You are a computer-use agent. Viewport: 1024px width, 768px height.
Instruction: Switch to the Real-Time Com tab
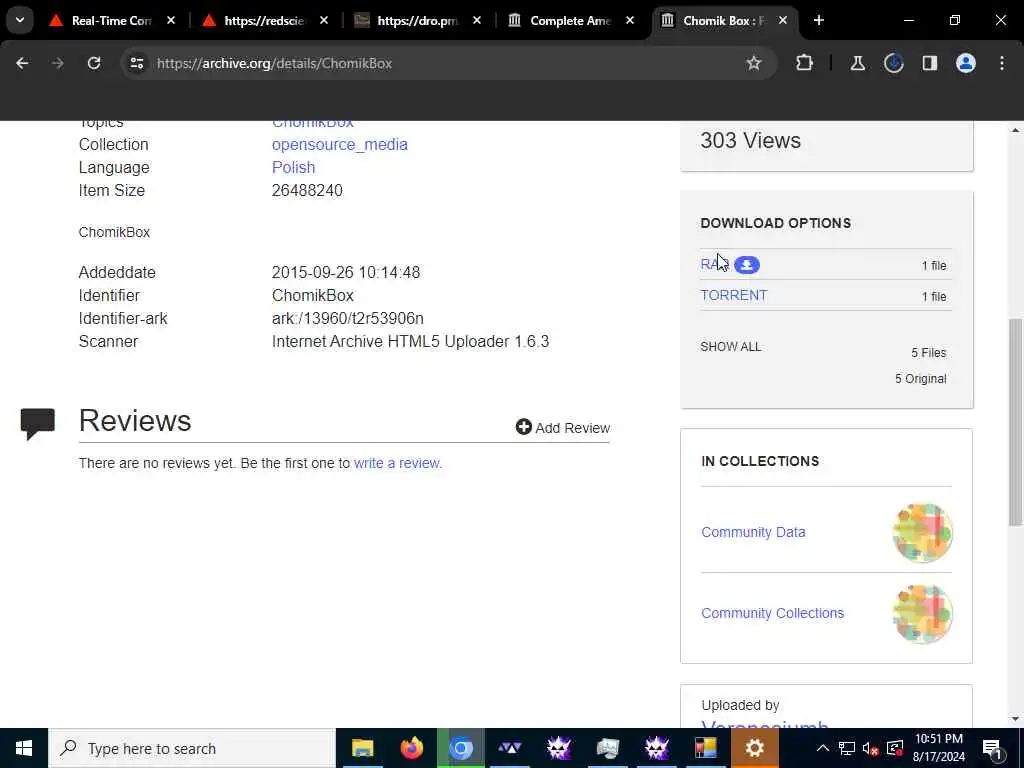(x=112, y=21)
